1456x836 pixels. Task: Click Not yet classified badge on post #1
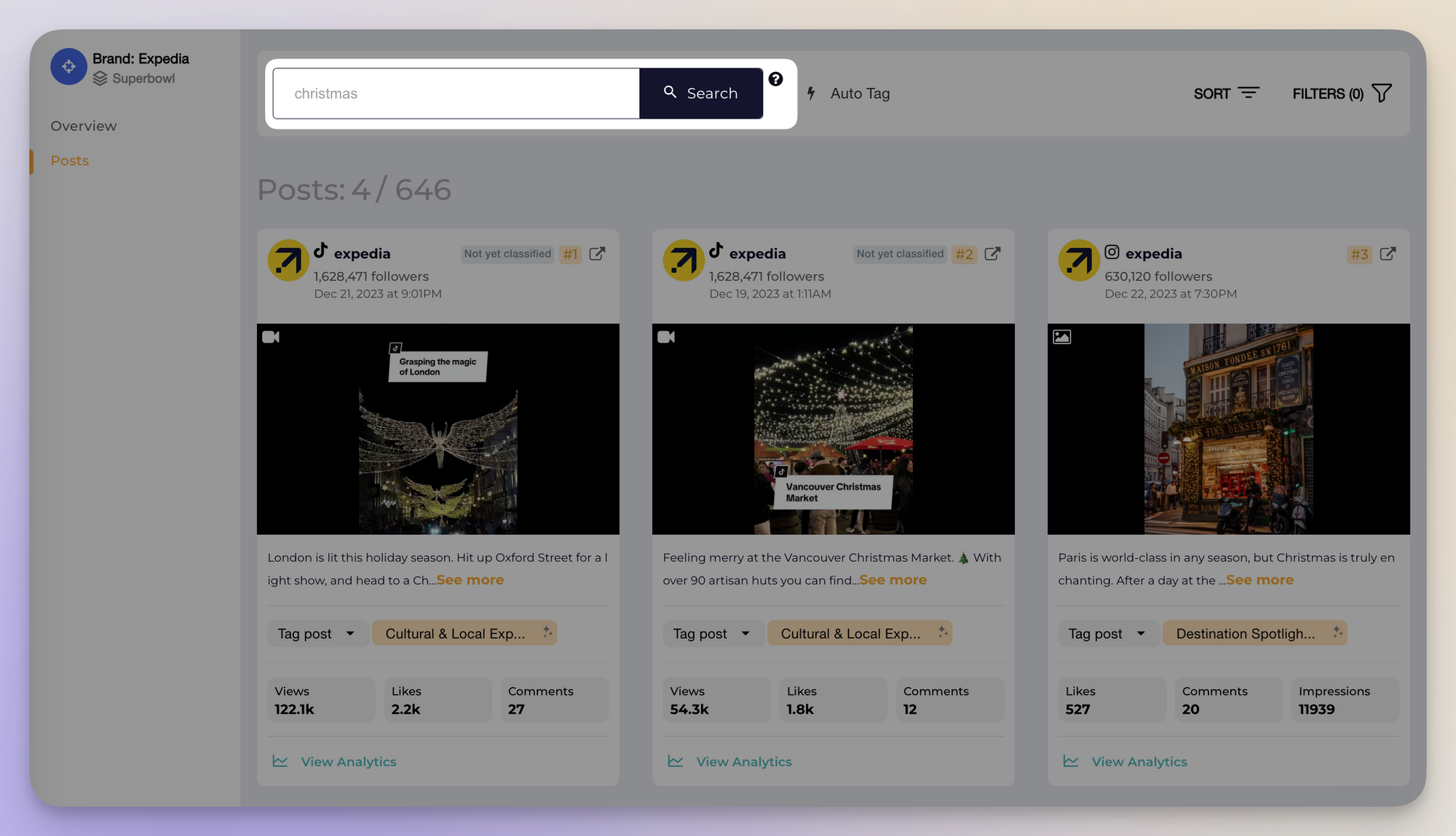pyautogui.click(x=507, y=254)
